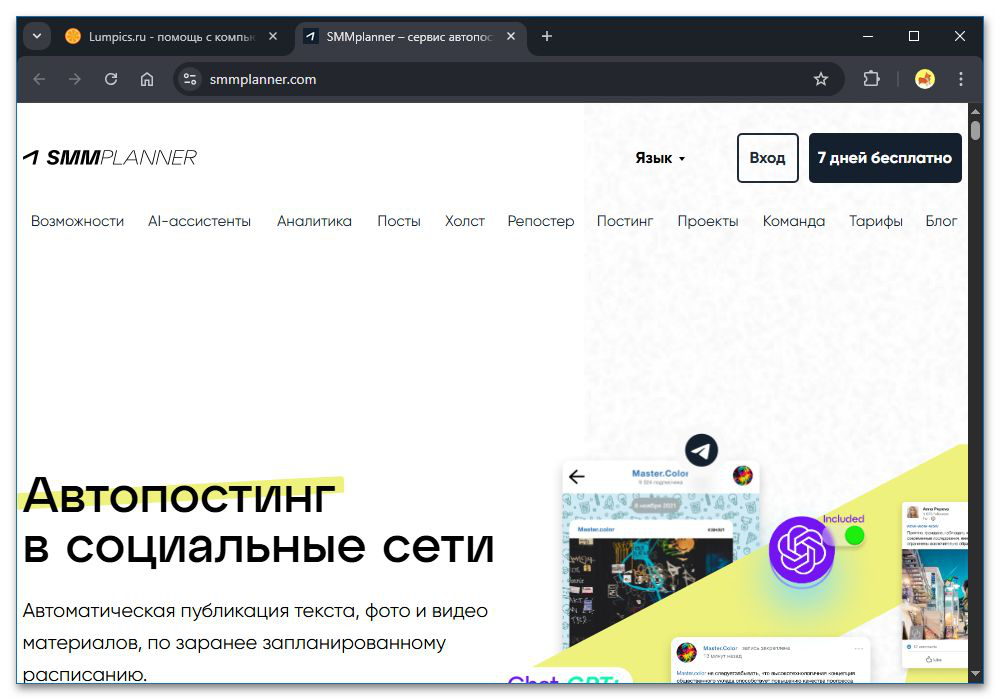This screenshot has width=1000, height=700.
Task: Click the back arrow in Master.Color mockup
Action: pos(577,476)
